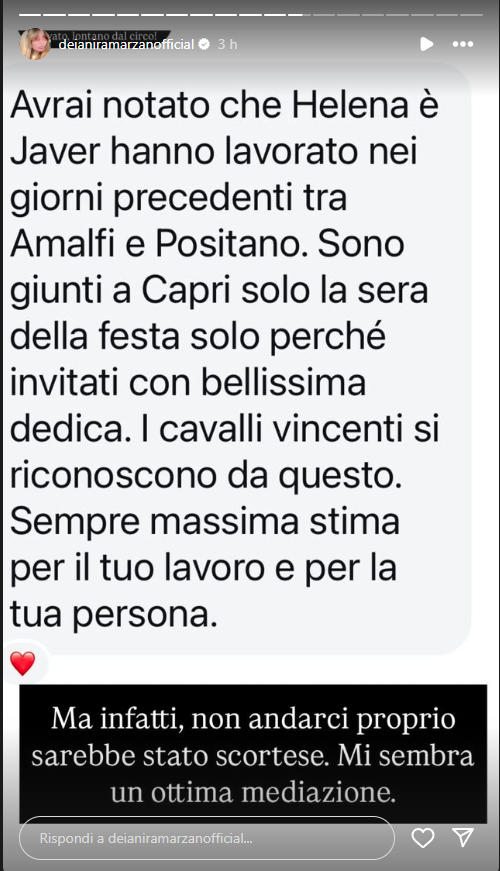Click 'un ottima mediazione.' in the caption
This screenshot has width=500, height=871.
[253, 792]
